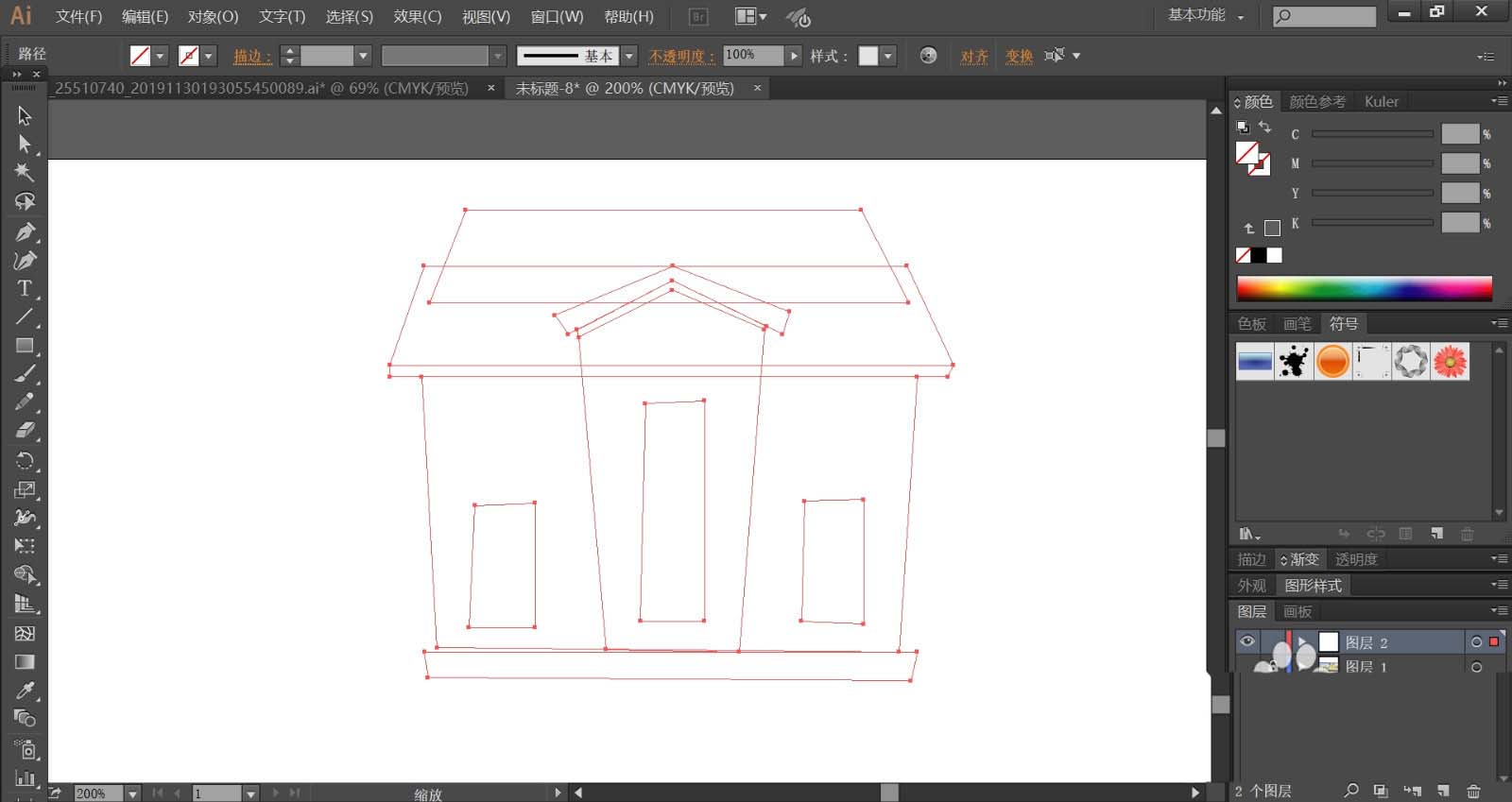
Task: Click the 对齐 align link
Action: pos(974,56)
